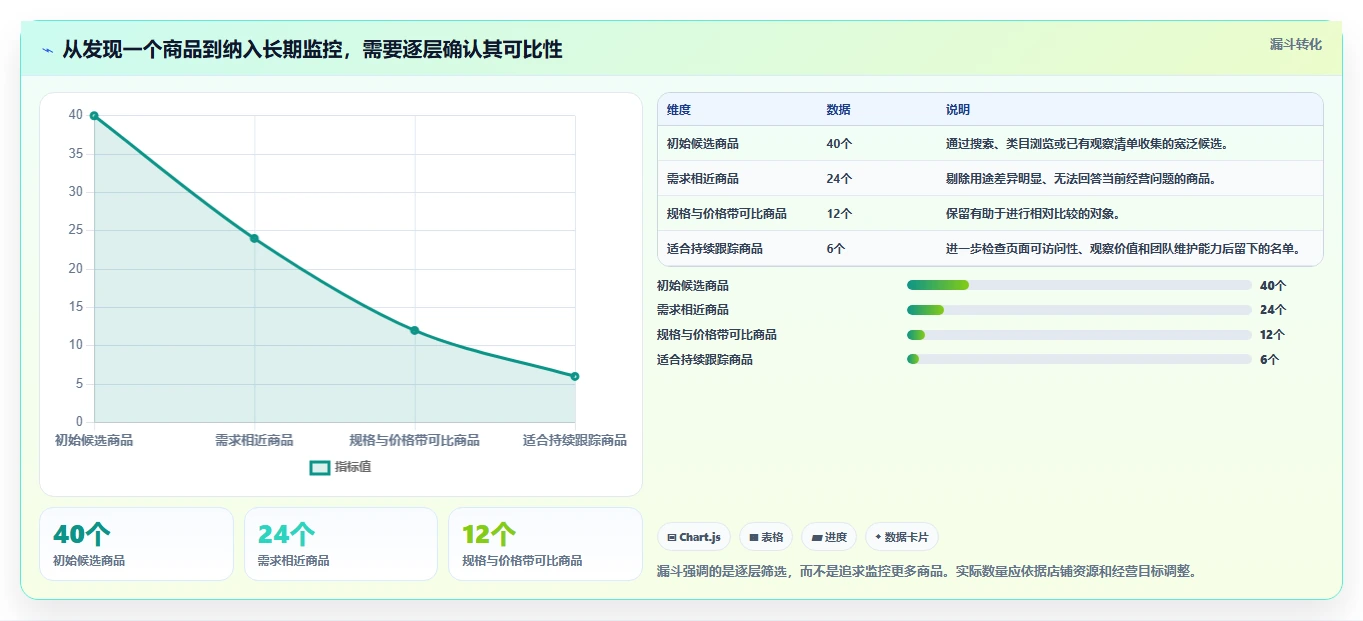This screenshot has width=1363, height=621.
Task: Select the 进度 chip
Action: pos(829,537)
